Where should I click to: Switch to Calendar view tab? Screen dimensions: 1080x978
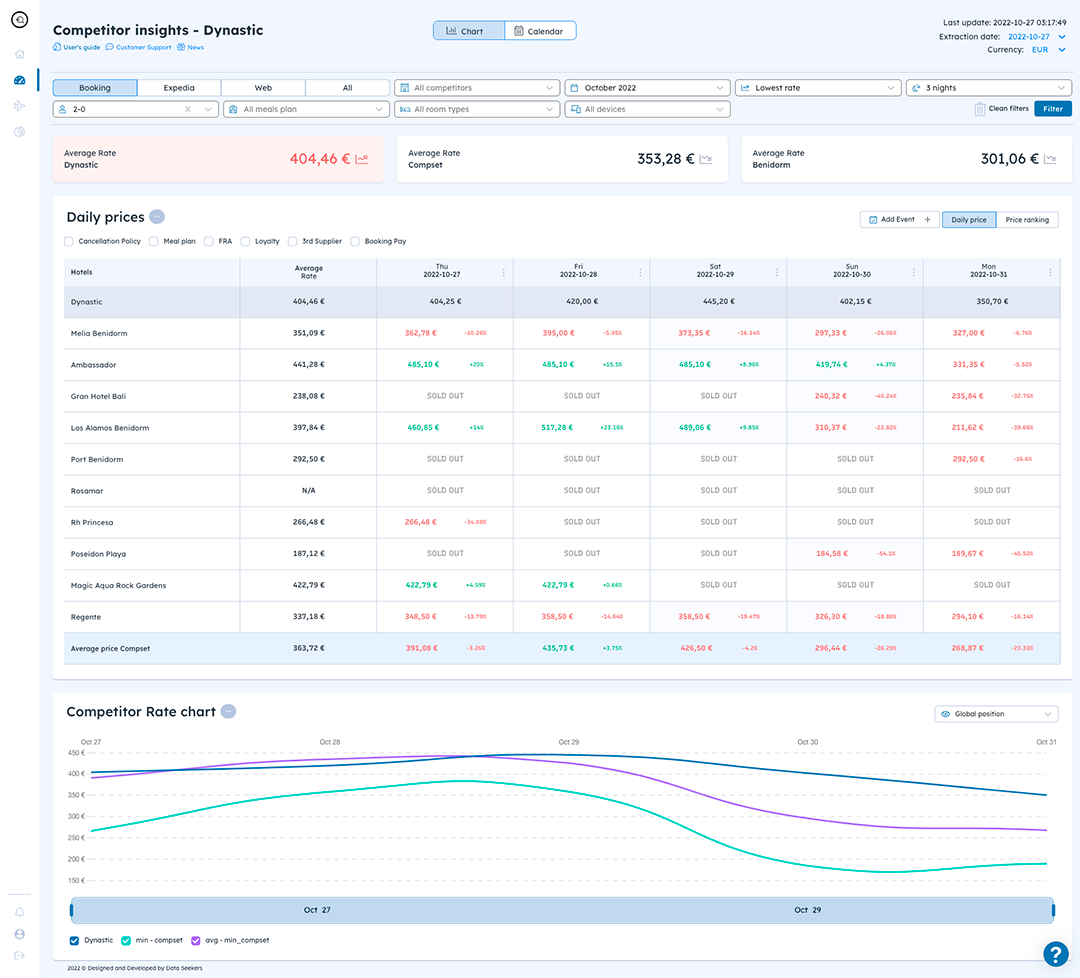540,31
